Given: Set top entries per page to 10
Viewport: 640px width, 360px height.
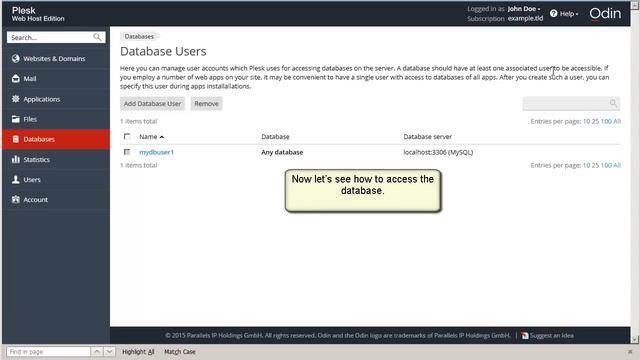Looking at the screenshot, I should point(586,121).
